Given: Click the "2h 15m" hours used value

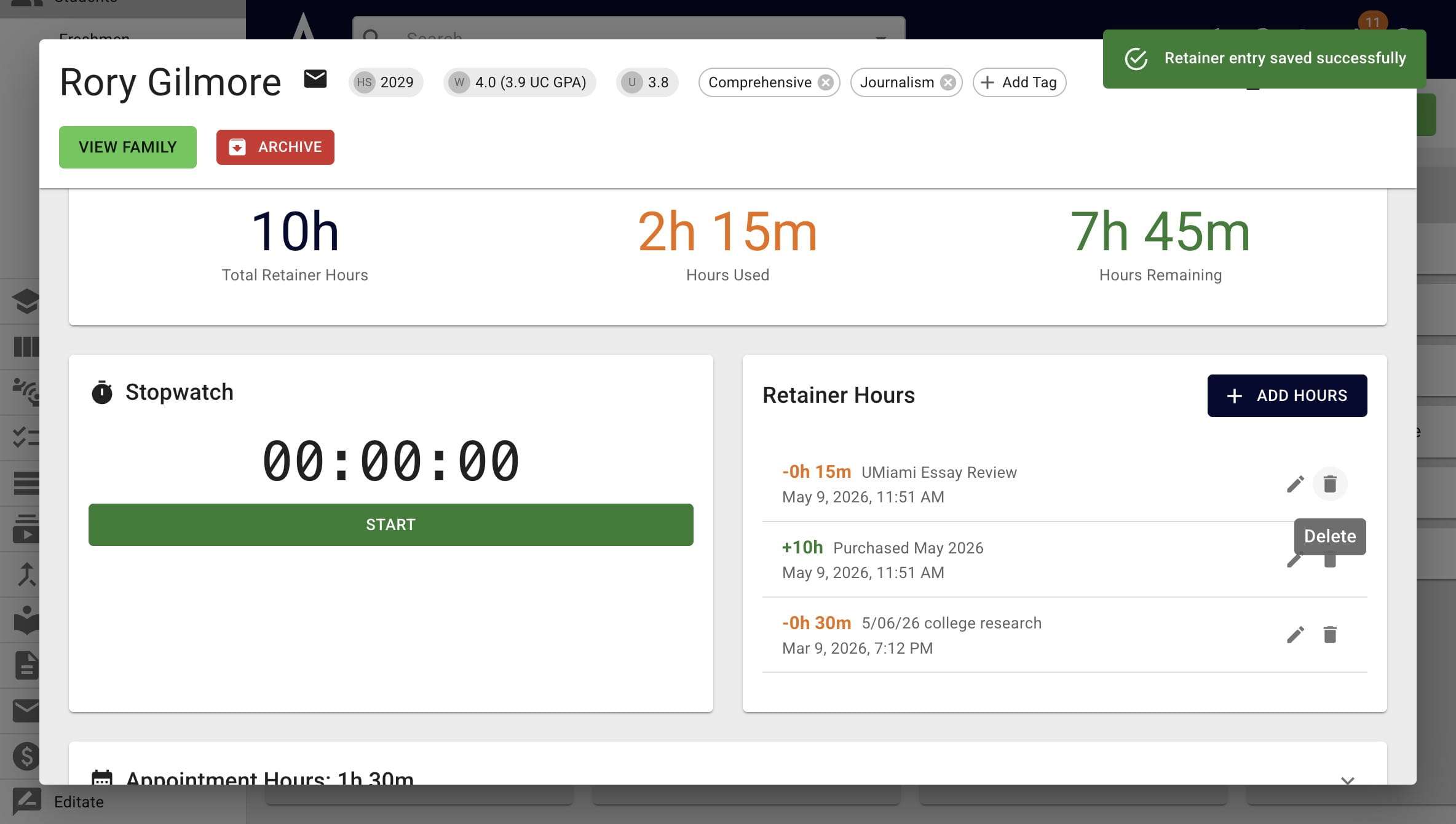Looking at the screenshot, I should point(727,231).
